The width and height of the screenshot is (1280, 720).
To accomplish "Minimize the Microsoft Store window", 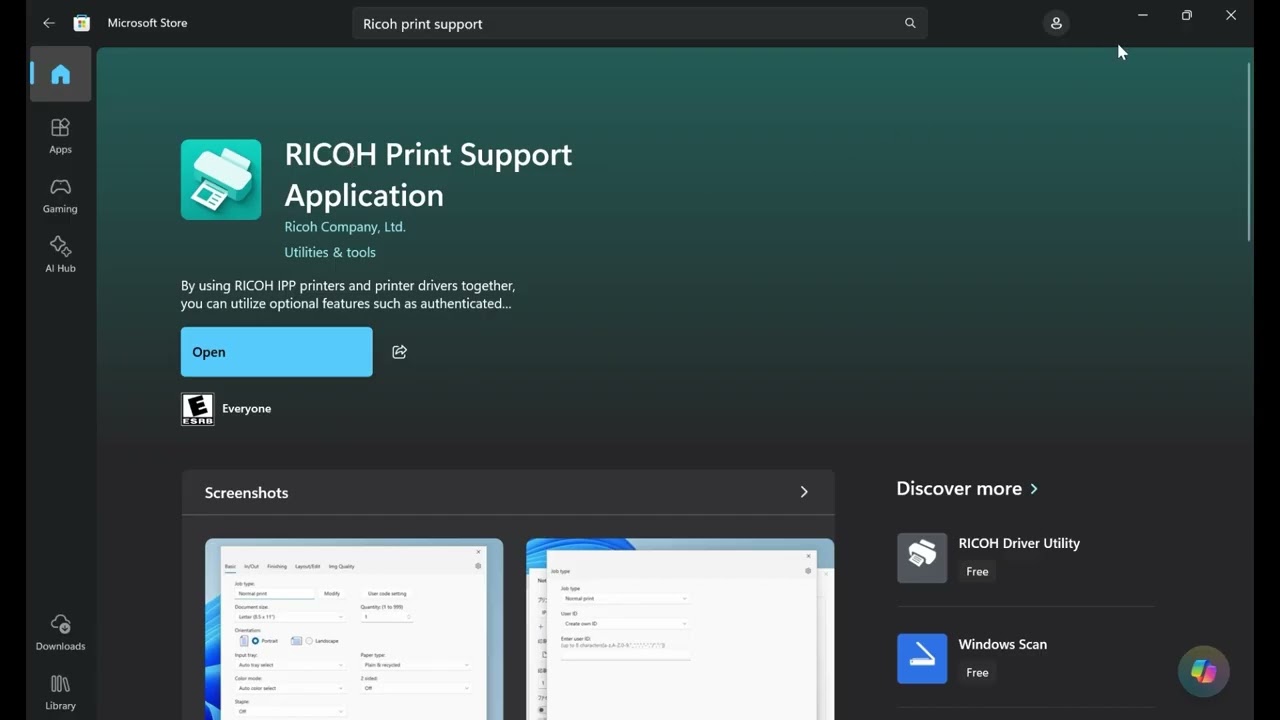I will pos(1142,15).
